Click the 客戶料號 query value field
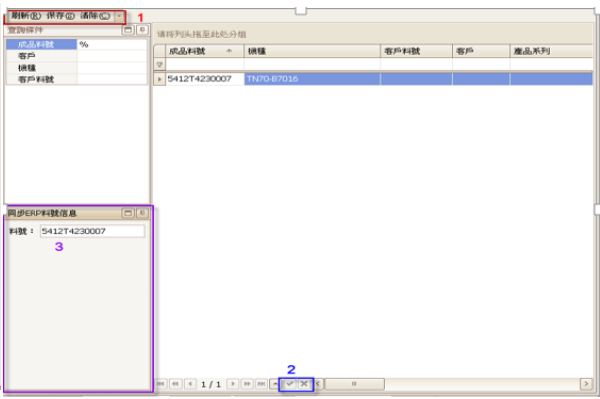600x399 pixels. [x=112, y=80]
